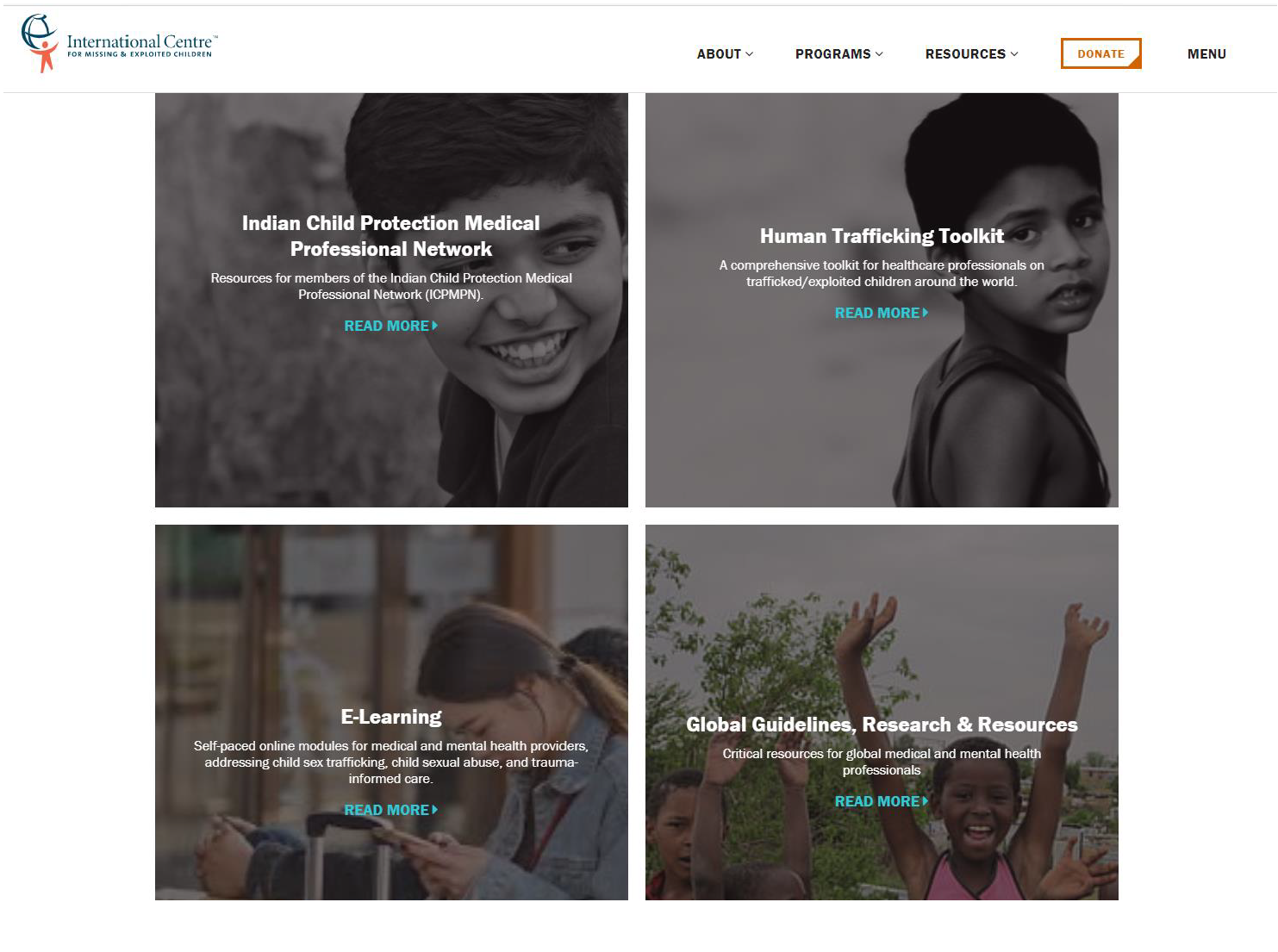Click the International Centre logo icon
The height and width of the screenshot is (952, 1278).
[x=41, y=43]
